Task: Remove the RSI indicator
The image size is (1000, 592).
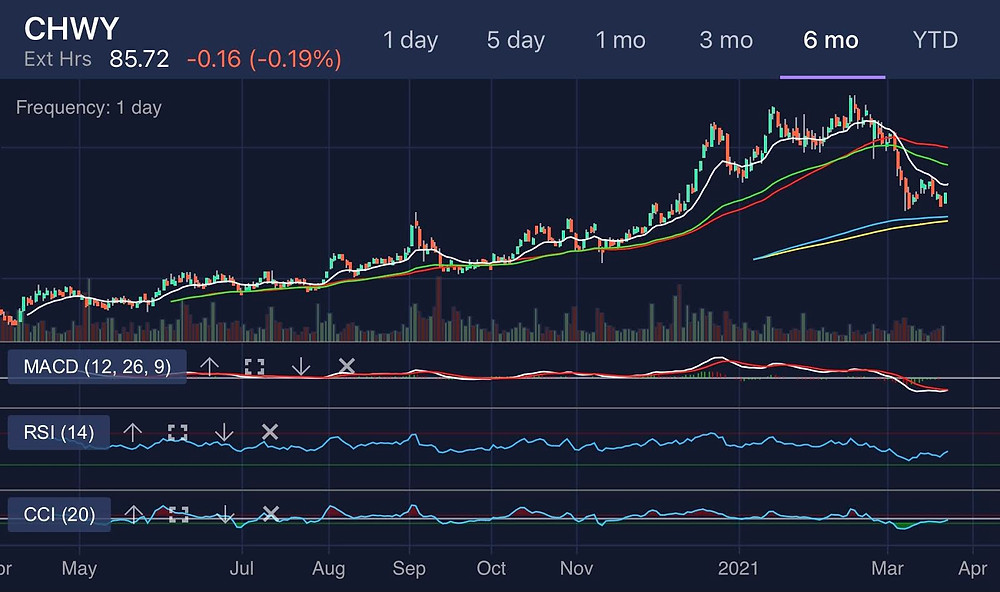Action: (270, 432)
